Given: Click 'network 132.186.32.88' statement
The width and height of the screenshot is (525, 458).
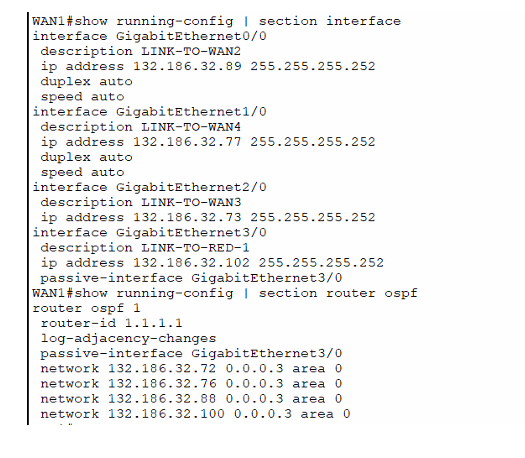Looking at the screenshot, I should pos(191,399).
